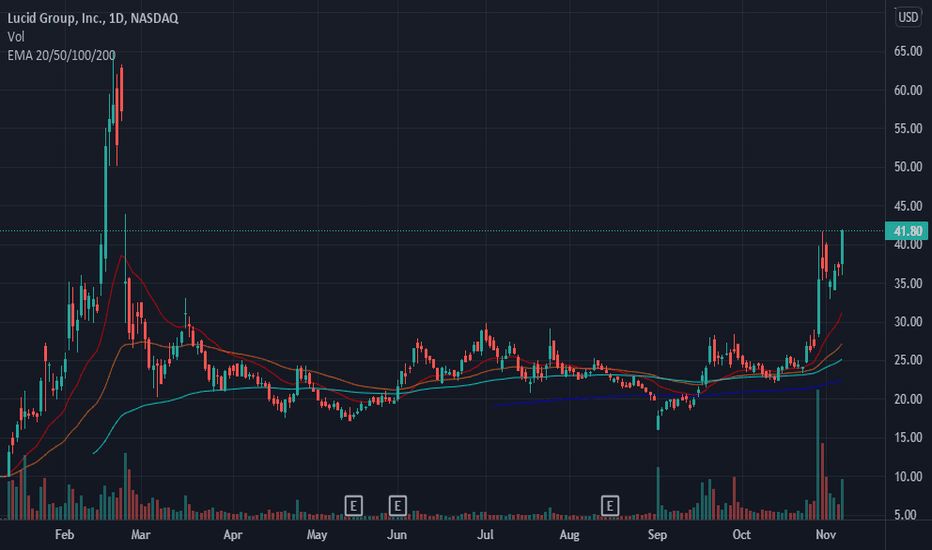Viewport: 932px width, 550px height.
Task: Click the 5.00 price axis label
Action: (905, 515)
